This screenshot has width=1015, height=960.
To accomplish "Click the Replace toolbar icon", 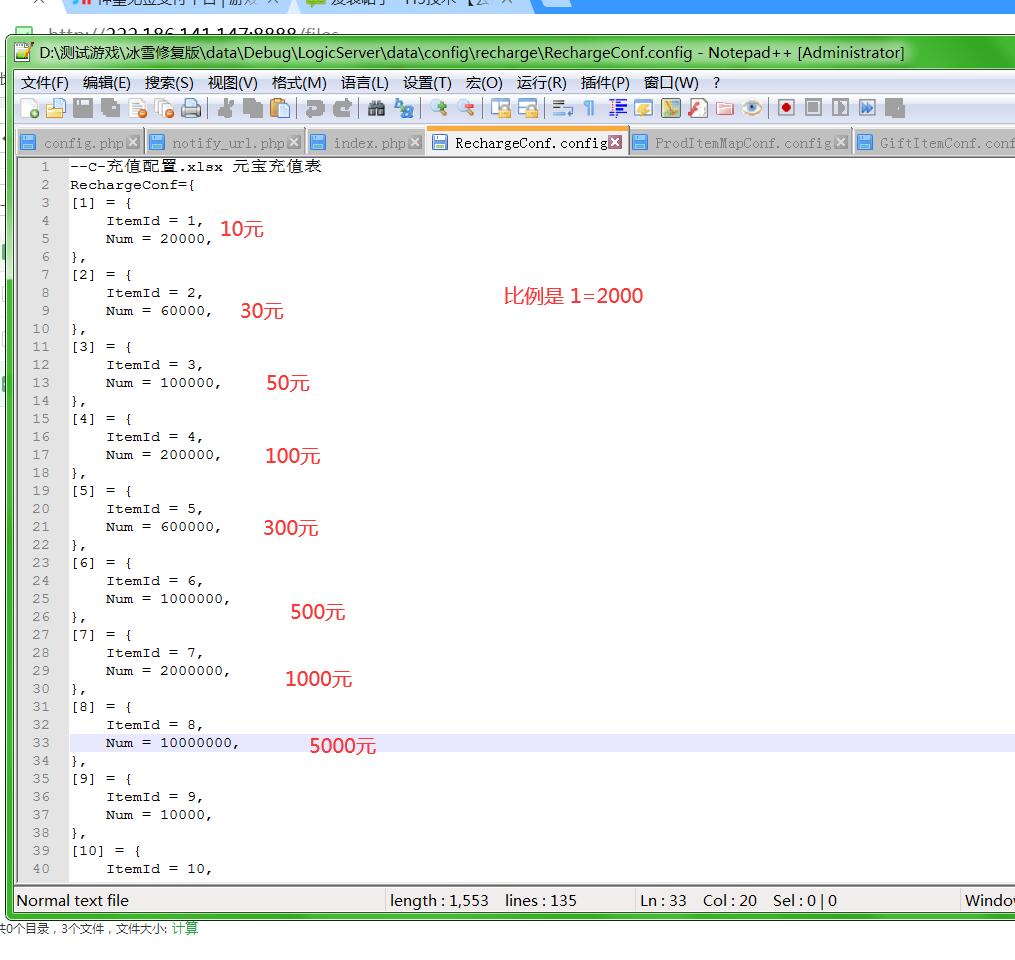I will tap(403, 108).
